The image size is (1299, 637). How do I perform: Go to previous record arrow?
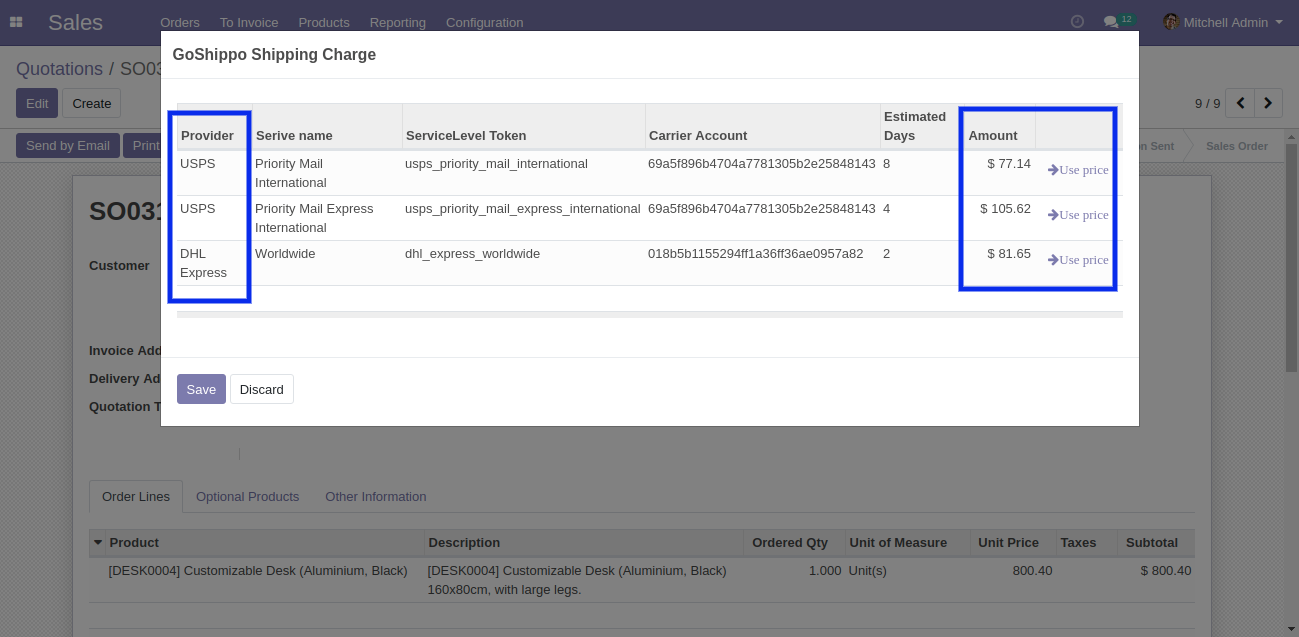(x=1241, y=103)
